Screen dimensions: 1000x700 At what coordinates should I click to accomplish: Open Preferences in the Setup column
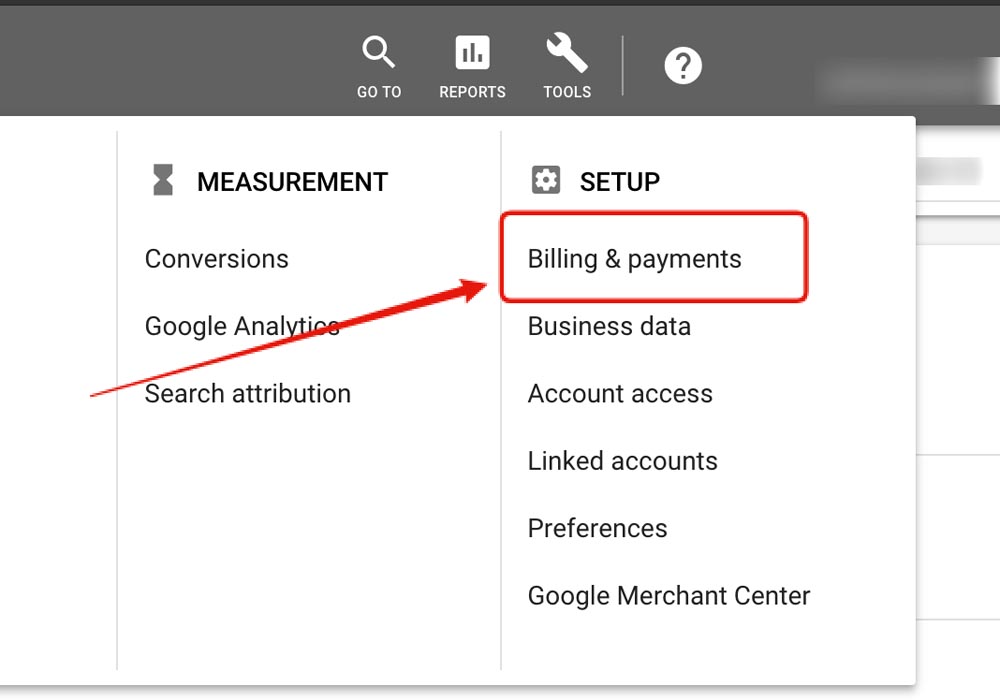point(597,528)
